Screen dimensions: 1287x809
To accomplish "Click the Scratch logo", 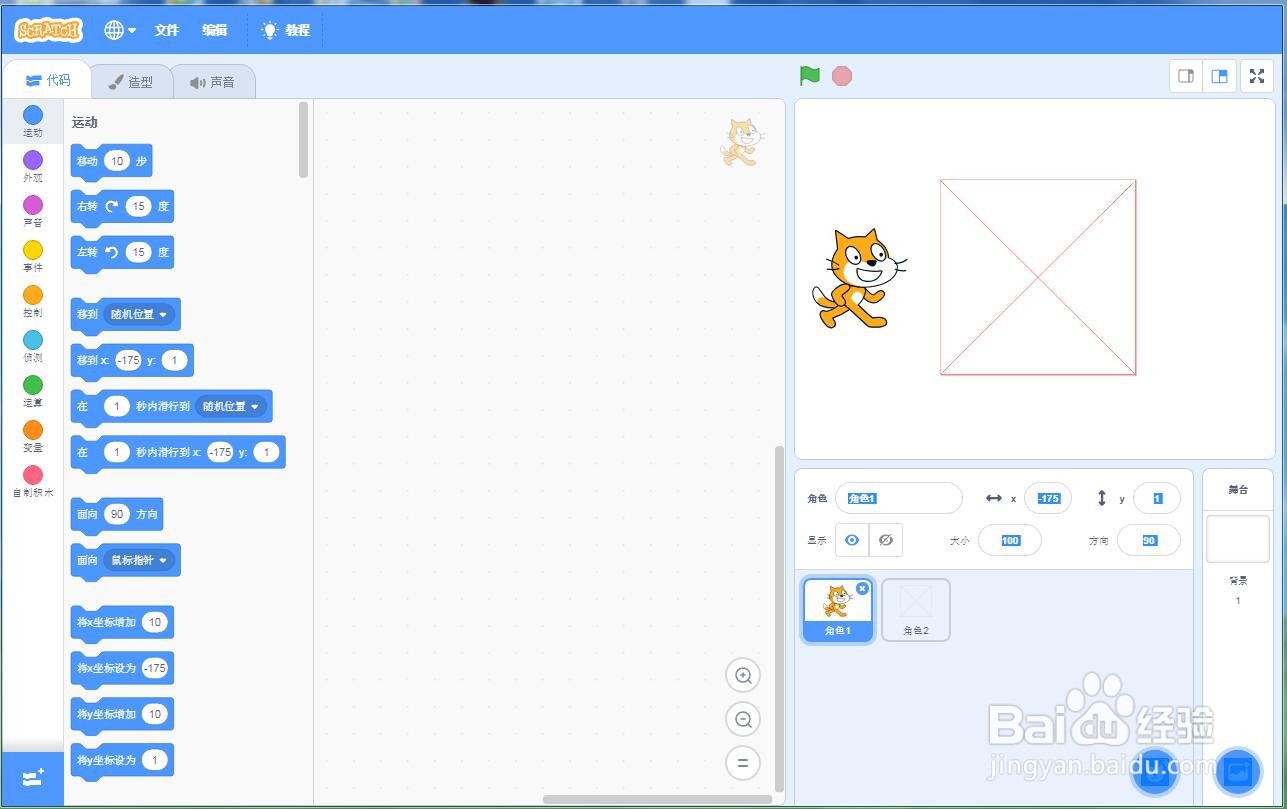I will (x=48, y=30).
